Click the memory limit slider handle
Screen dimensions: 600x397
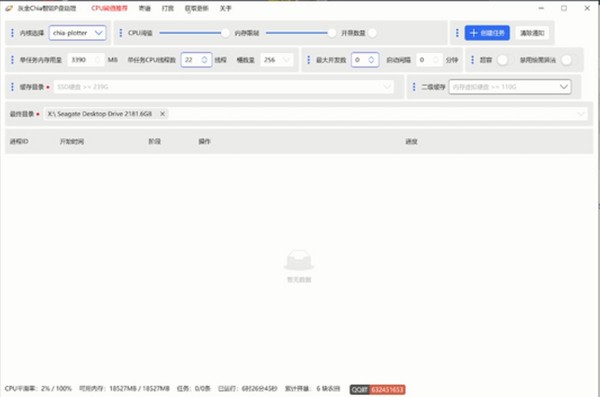click(x=331, y=33)
